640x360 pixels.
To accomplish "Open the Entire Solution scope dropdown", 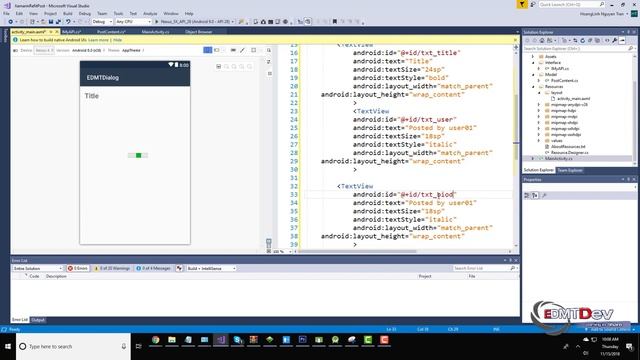I will pyautogui.click(x=38, y=268).
